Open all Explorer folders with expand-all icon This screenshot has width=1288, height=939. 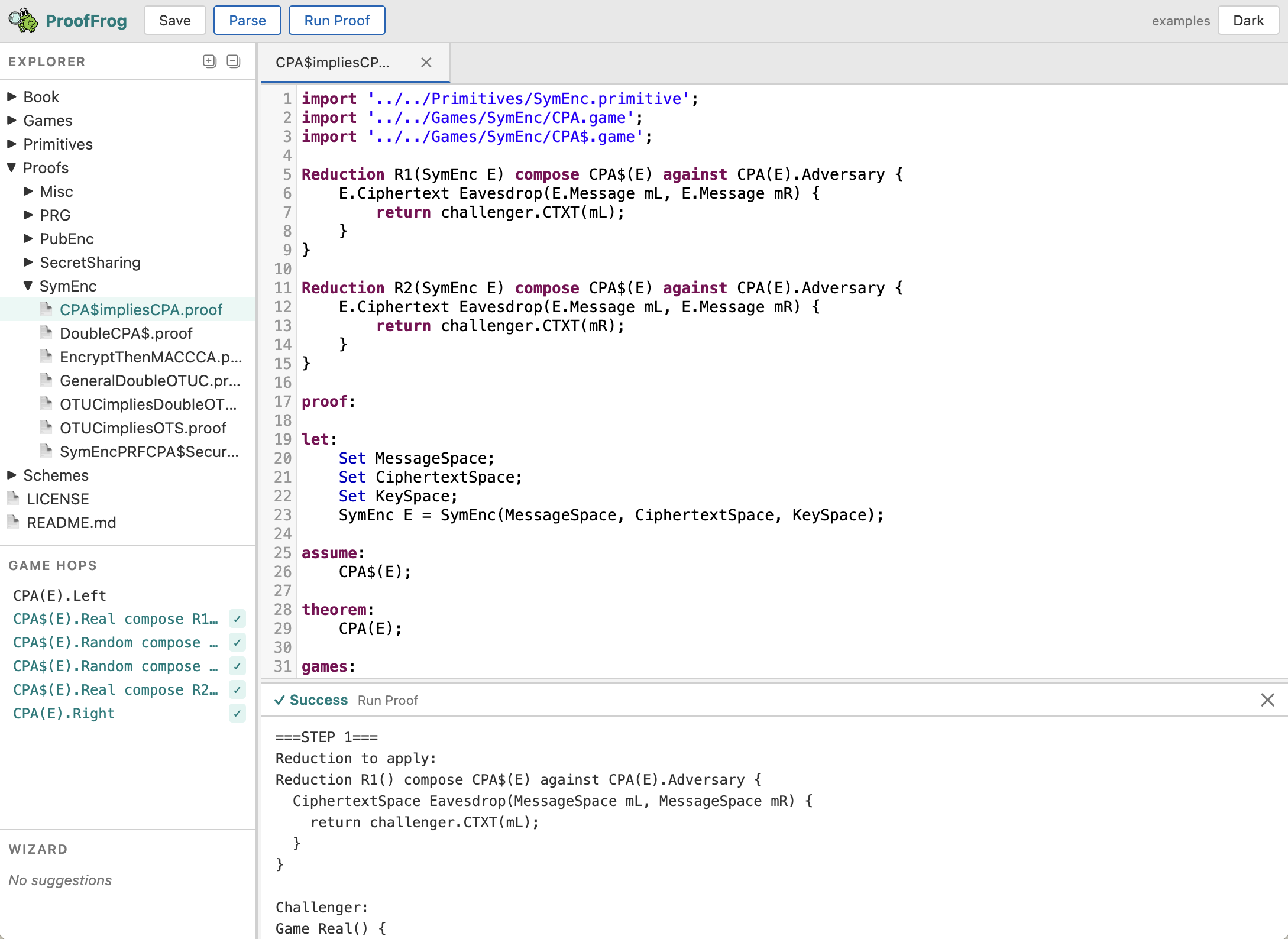(209, 61)
